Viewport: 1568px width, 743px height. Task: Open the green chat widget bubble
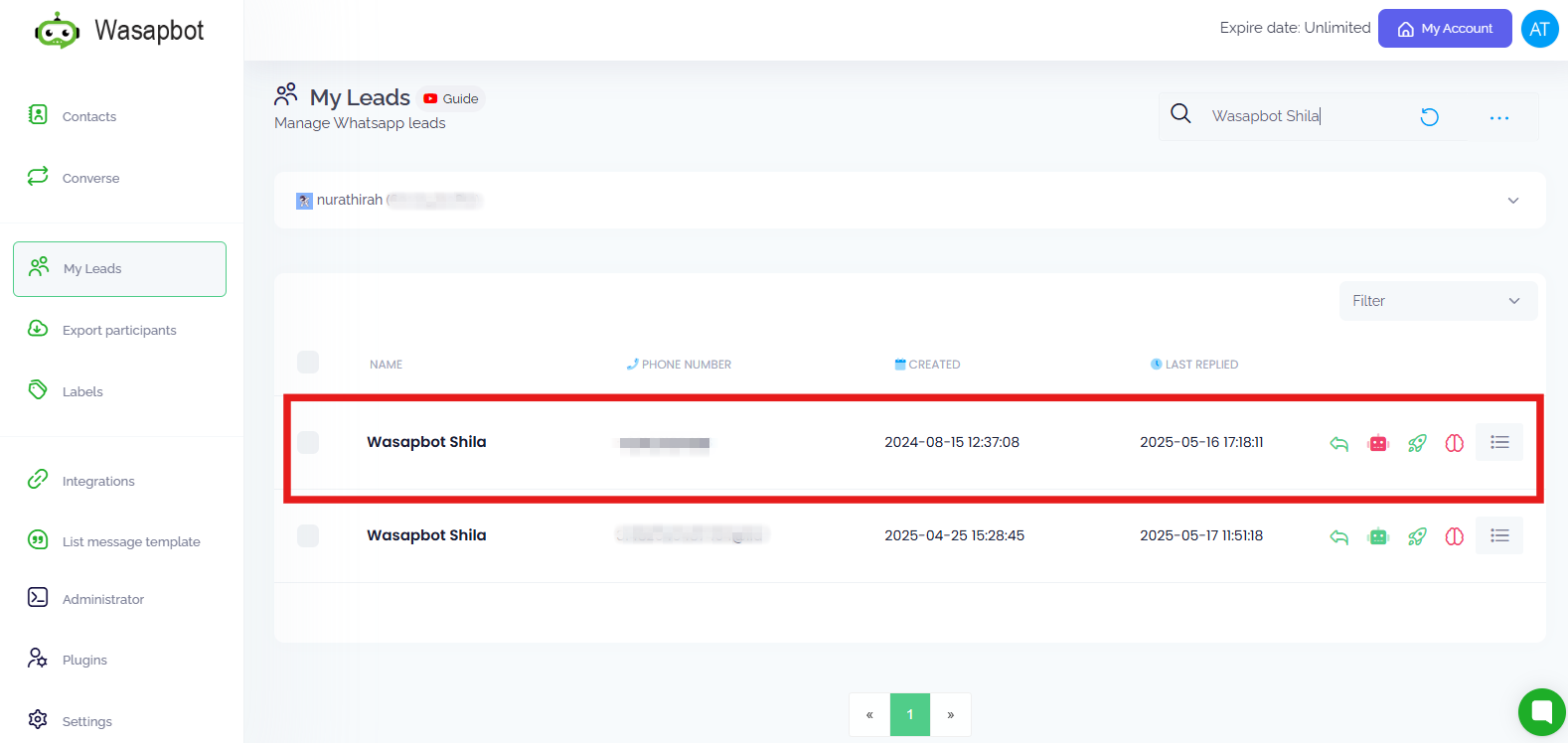point(1541,712)
